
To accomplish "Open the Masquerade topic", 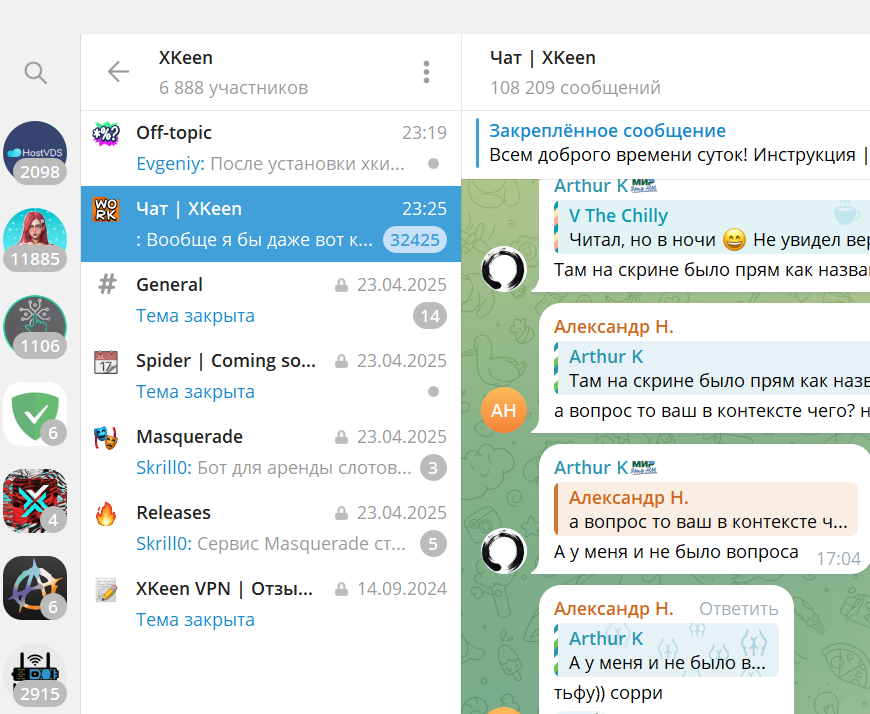I will [x=271, y=452].
